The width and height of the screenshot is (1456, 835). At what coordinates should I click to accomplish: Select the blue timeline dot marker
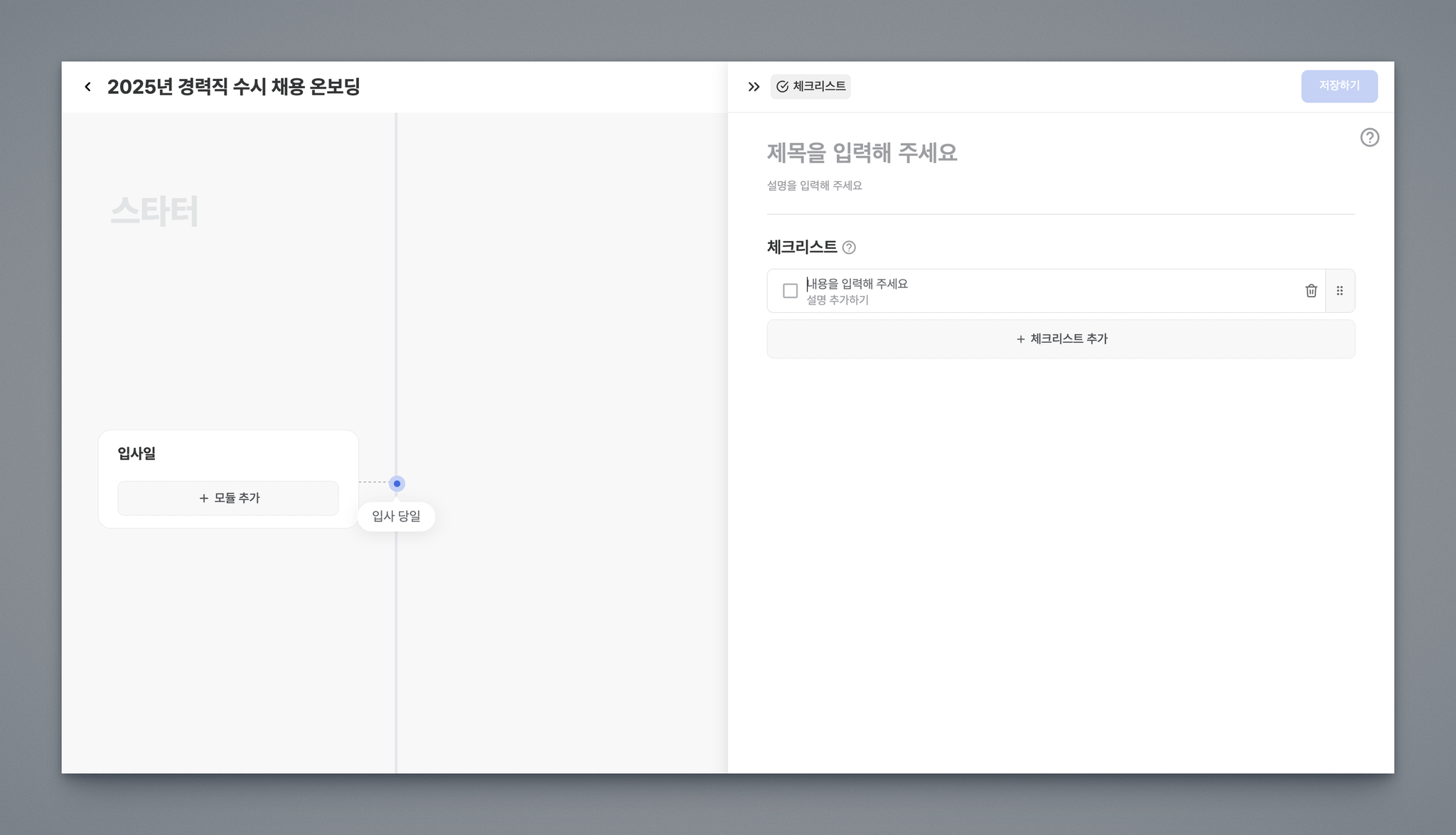(x=397, y=484)
